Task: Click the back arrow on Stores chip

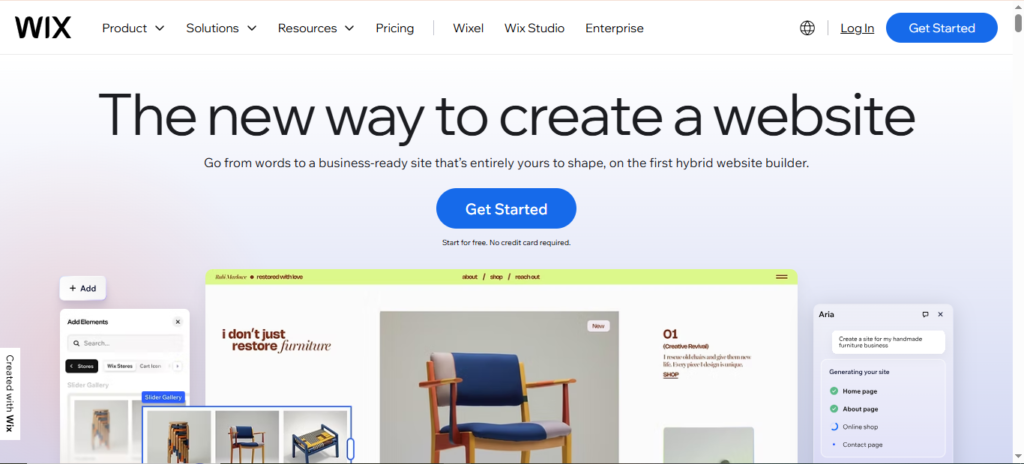Action: 72,366
